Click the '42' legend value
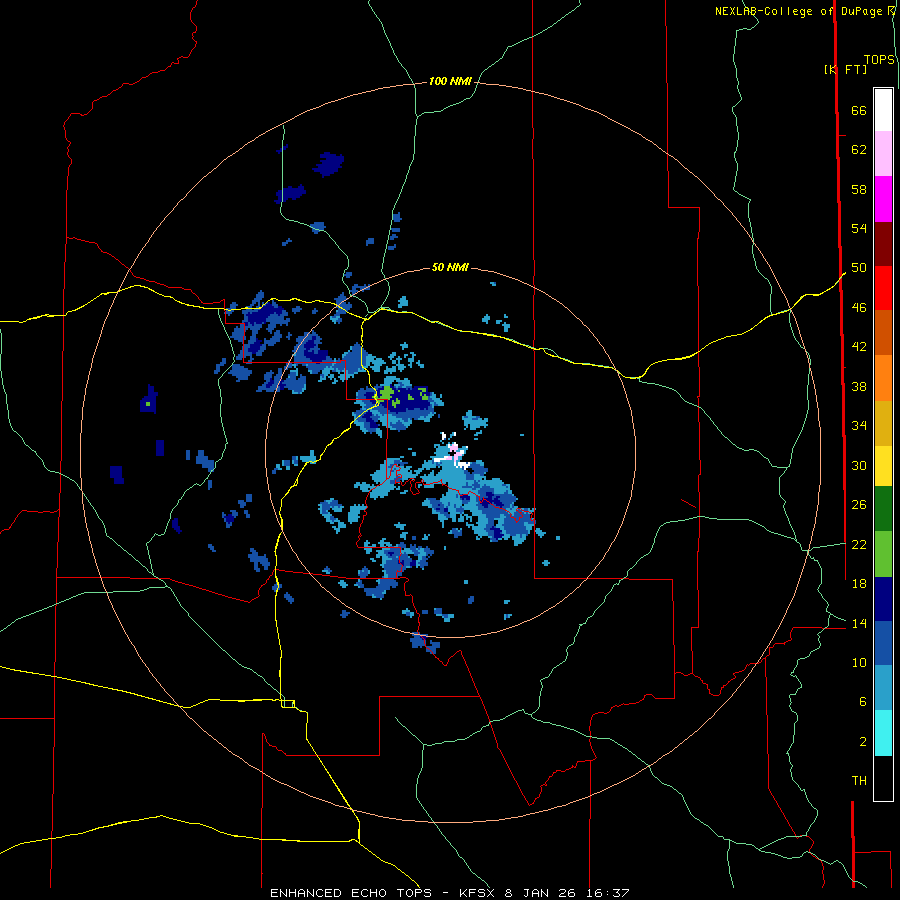This screenshot has height=900, width=900. click(x=859, y=347)
